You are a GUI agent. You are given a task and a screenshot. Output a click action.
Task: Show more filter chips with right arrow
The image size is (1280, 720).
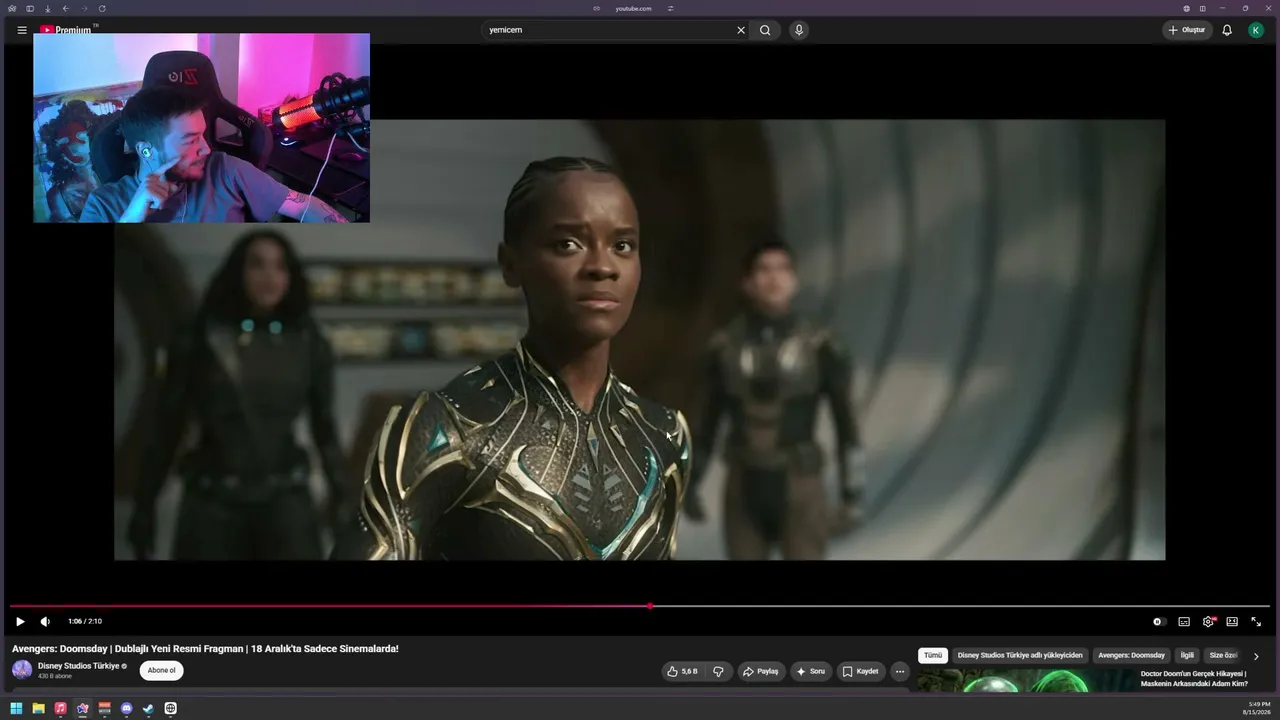pos(1256,656)
